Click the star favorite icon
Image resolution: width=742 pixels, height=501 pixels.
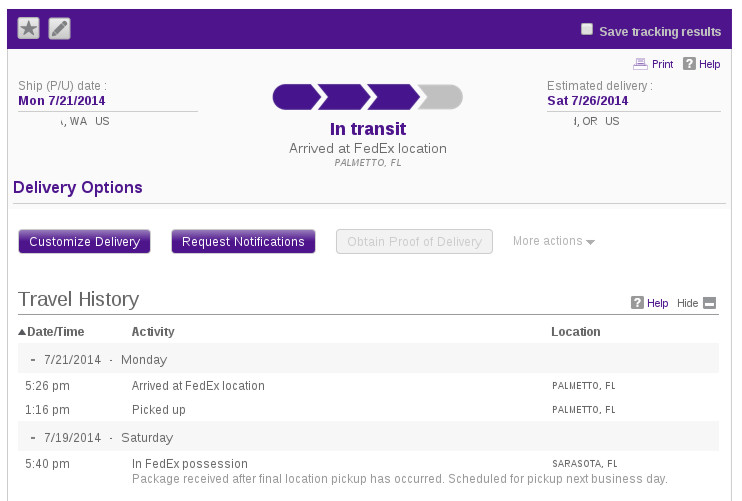coord(29,29)
